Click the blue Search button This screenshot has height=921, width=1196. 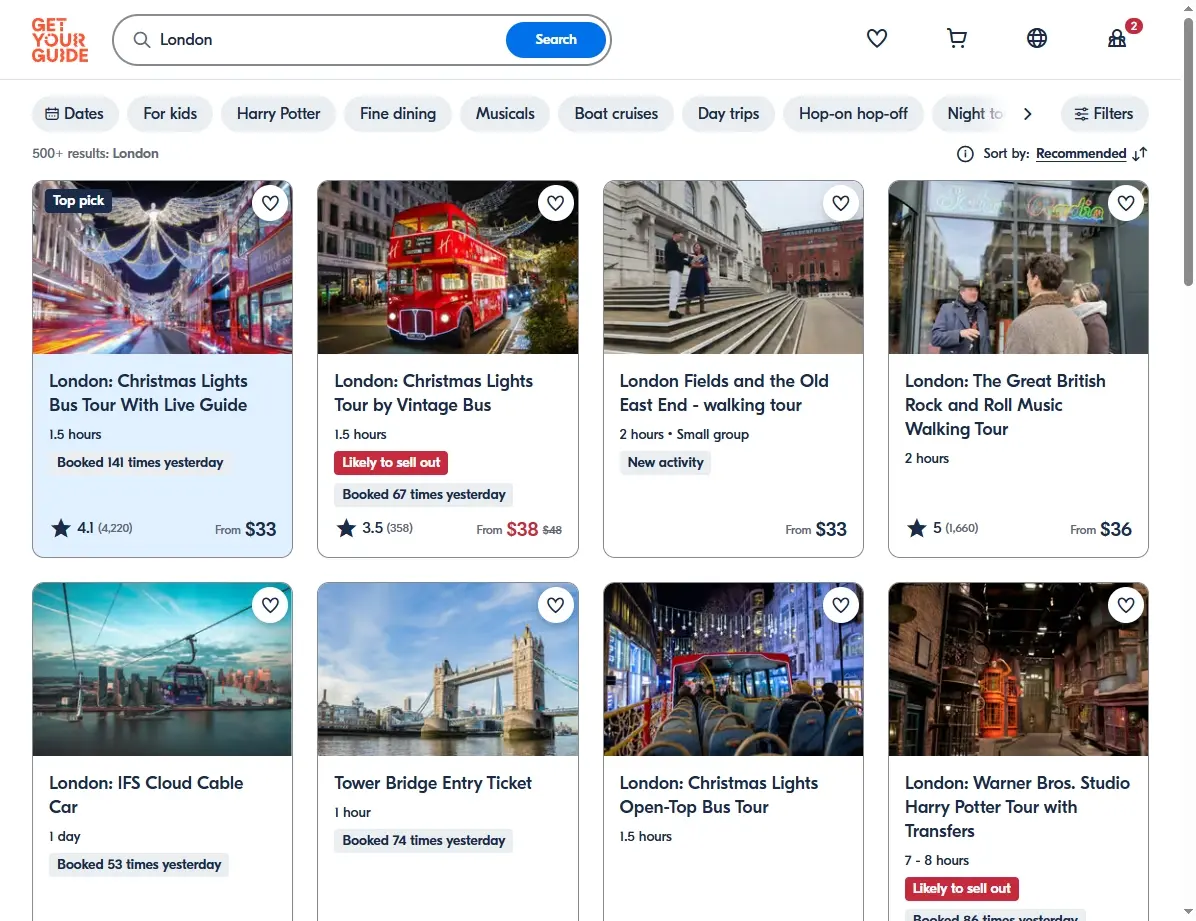(x=556, y=40)
